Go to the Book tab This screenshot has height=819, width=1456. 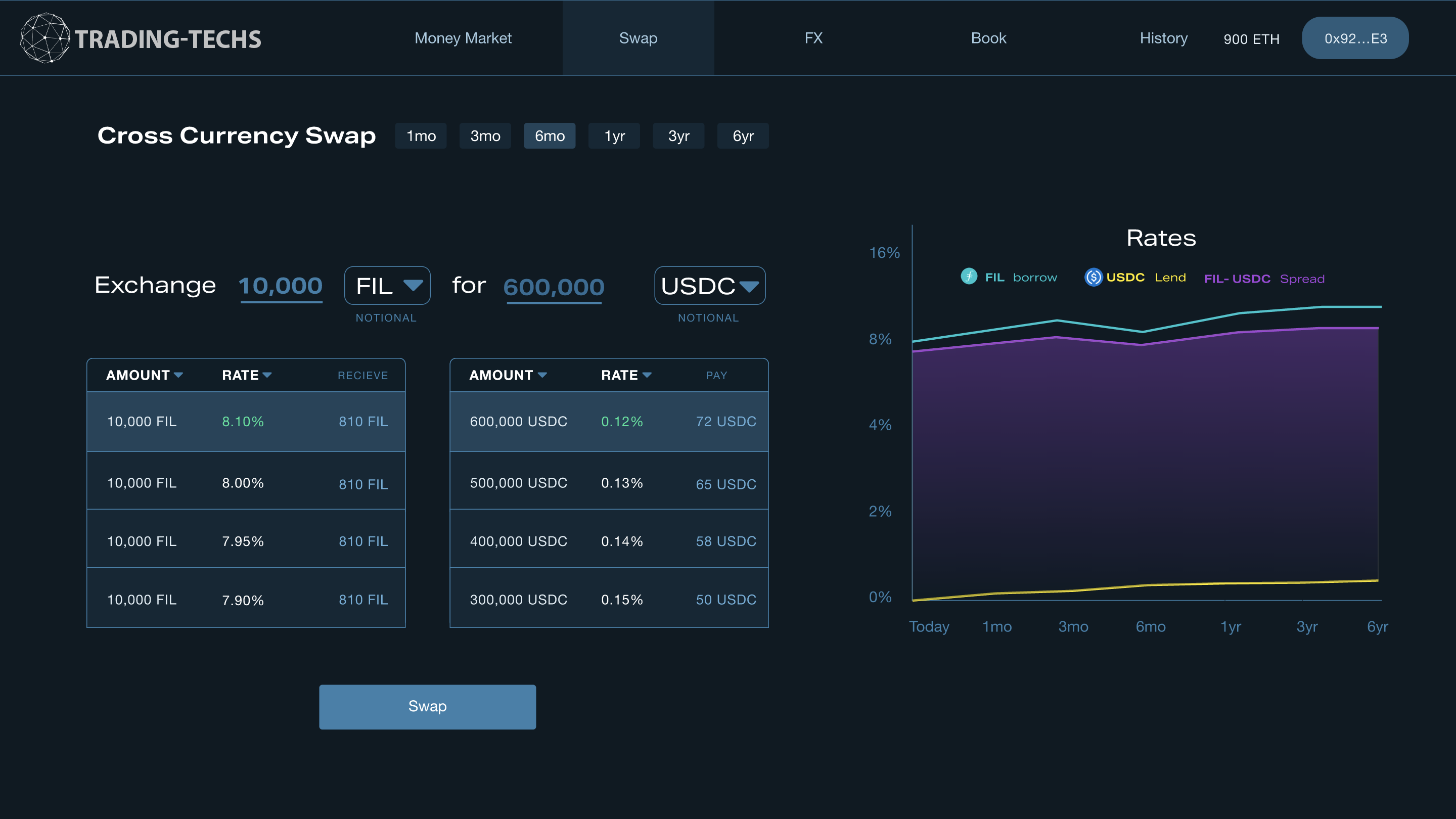pos(988,38)
